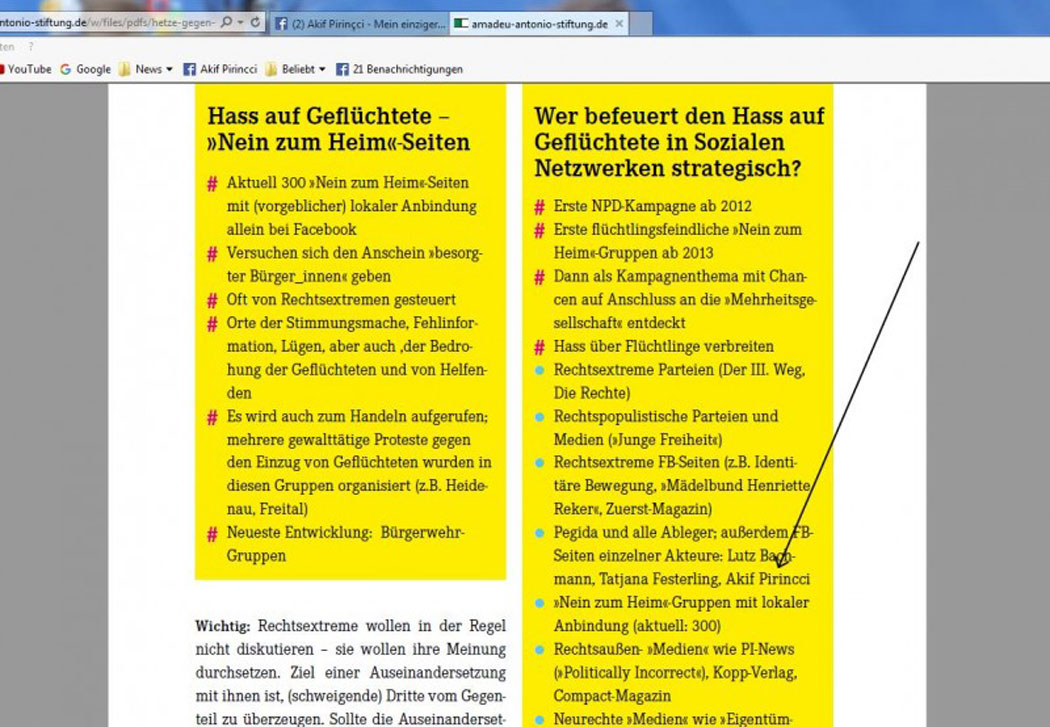Click the line "Es wird auch zum Handeln aufgerufen;"
This screenshot has width=1050, height=727.
[358, 416]
